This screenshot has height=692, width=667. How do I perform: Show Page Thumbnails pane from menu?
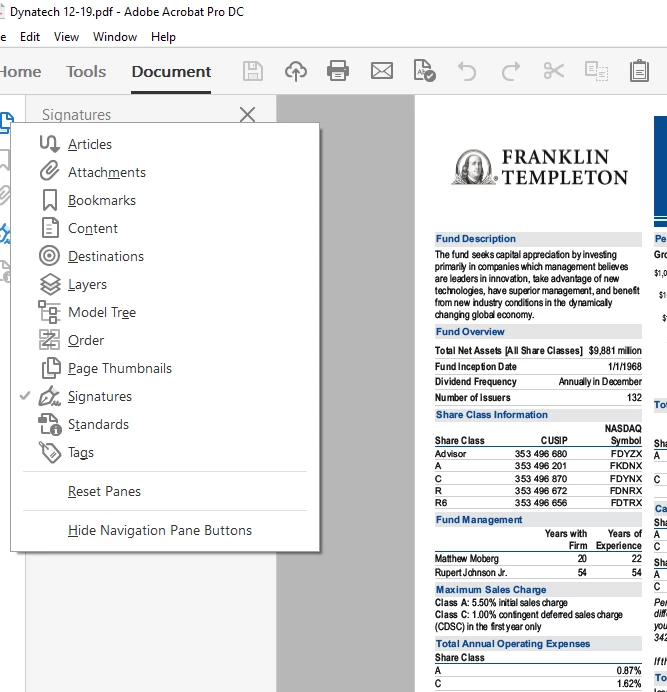(165, 369)
